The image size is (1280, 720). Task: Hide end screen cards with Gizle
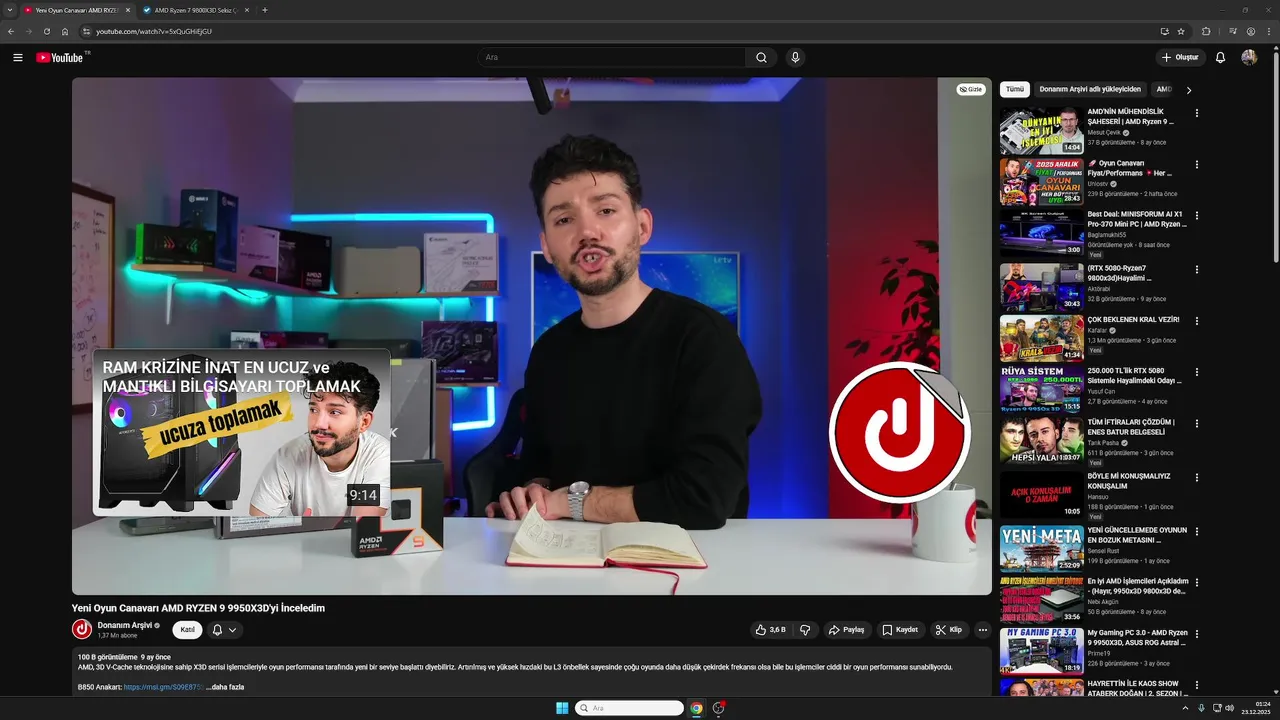[x=971, y=89]
